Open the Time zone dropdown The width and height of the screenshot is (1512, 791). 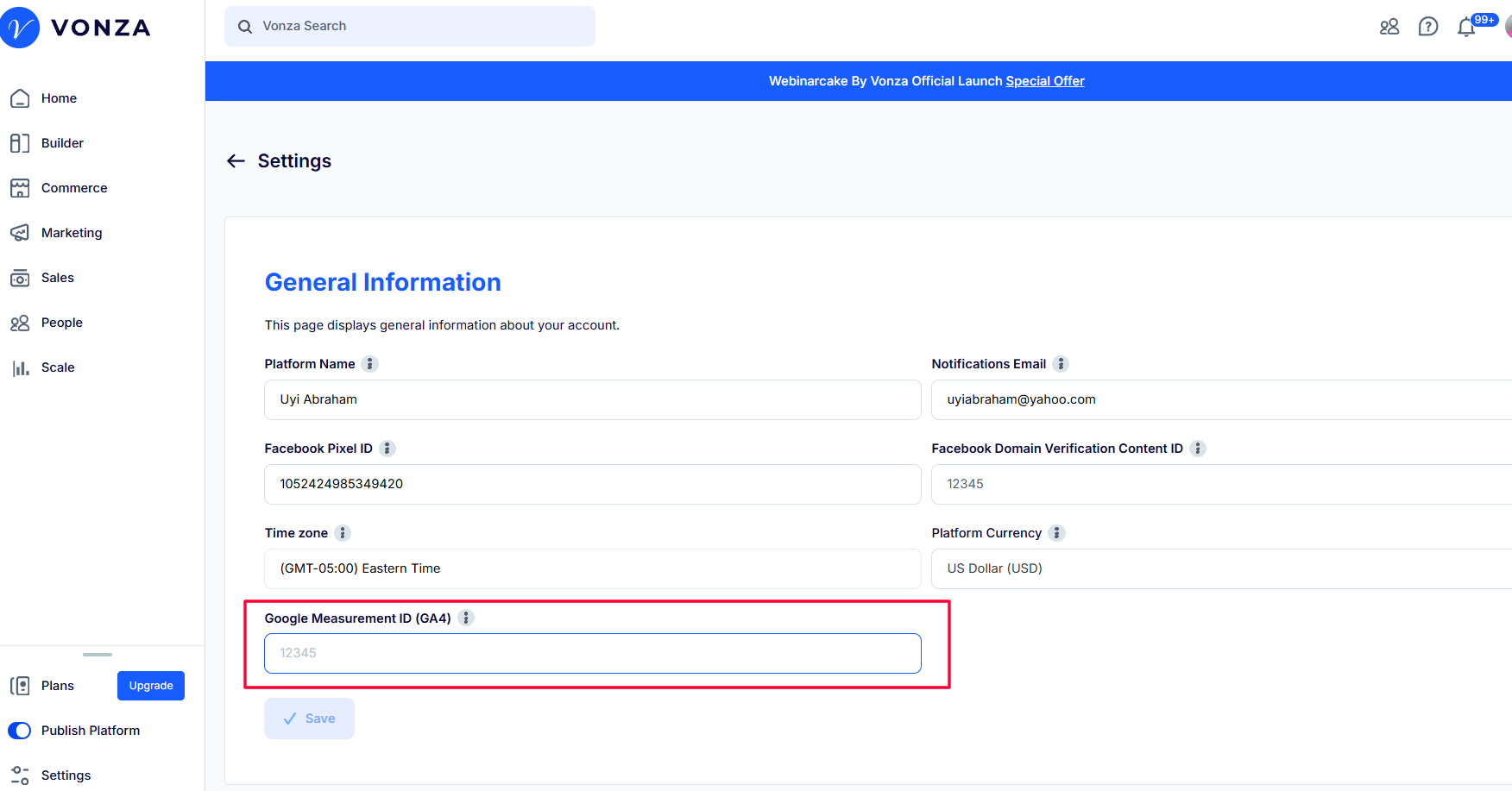593,568
